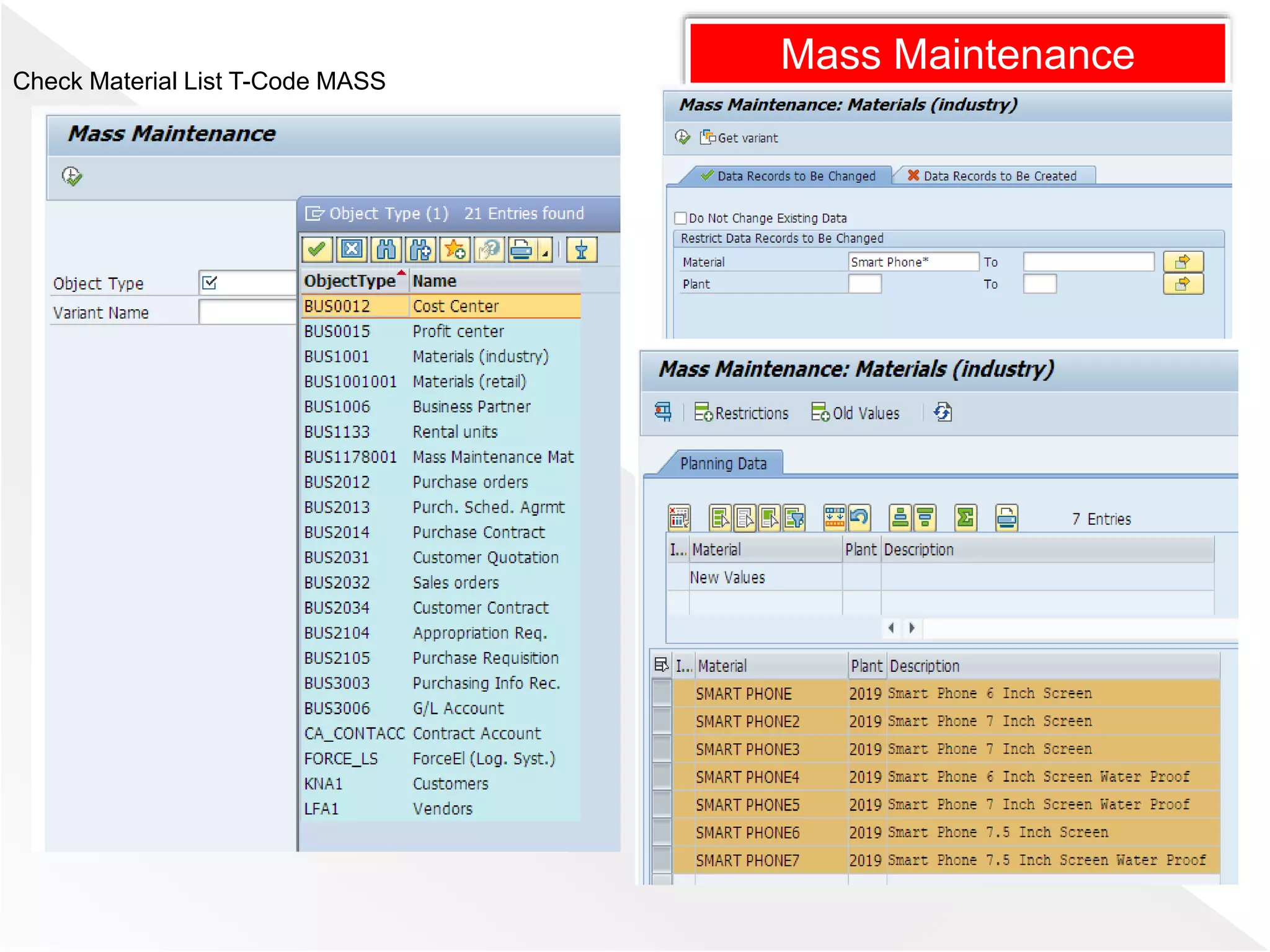Click the Name column header
Screen dimensions: 1270x952
(495, 281)
